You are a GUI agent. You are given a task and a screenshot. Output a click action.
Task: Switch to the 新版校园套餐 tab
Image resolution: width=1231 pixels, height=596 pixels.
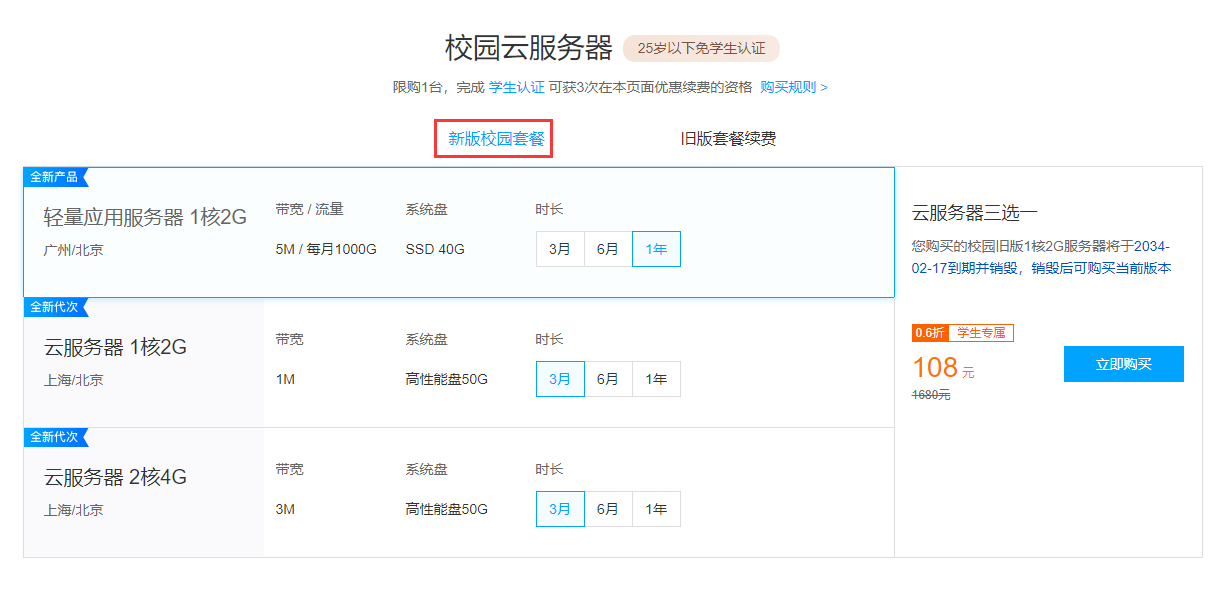[x=493, y=139]
